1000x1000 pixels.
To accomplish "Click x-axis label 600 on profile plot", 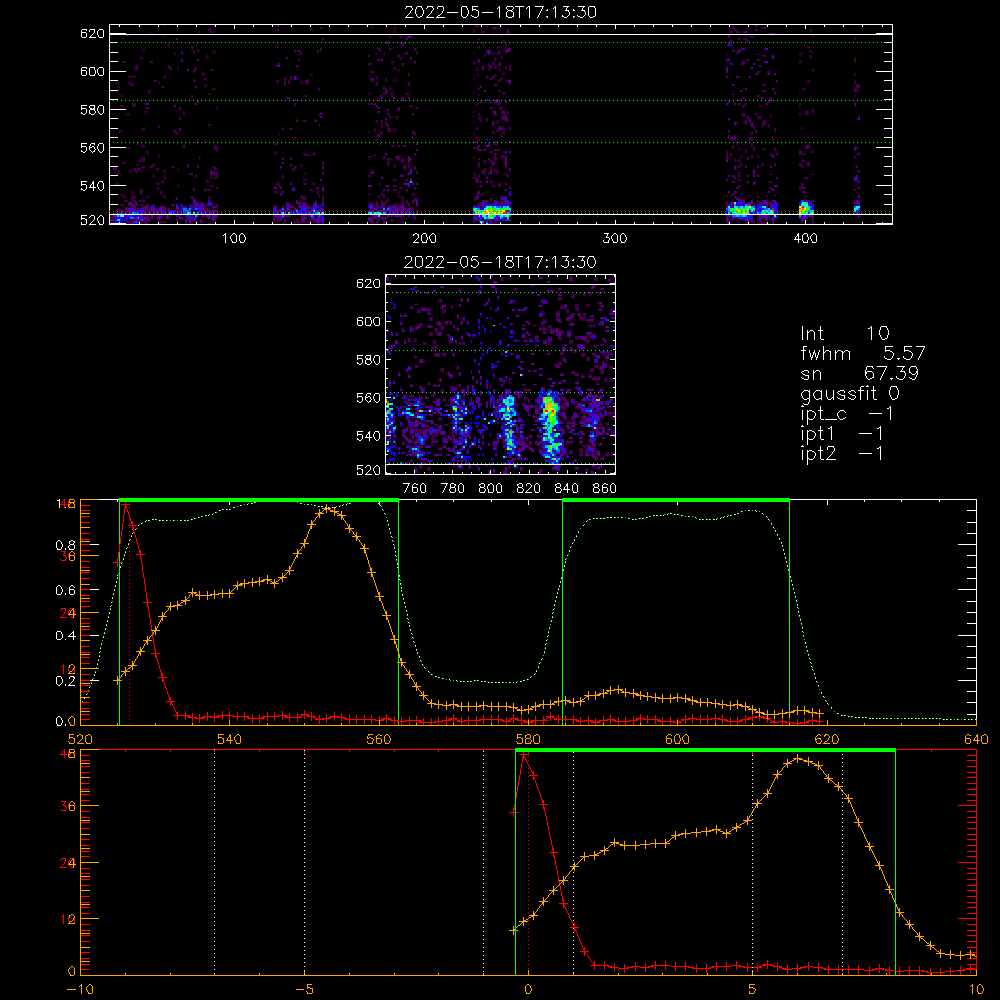I will coord(677,739).
